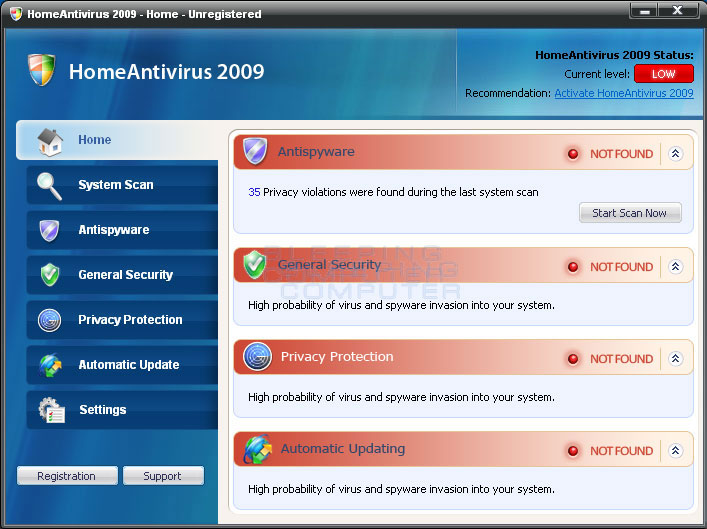Image resolution: width=707 pixels, height=529 pixels.
Task: Open Antispyware in the sidebar
Action: [122, 230]
